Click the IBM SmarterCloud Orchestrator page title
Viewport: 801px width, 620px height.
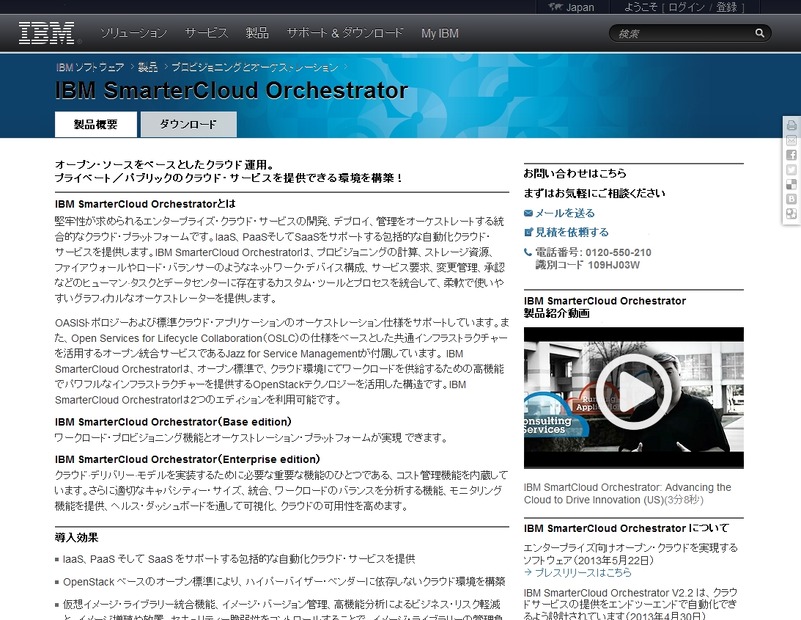click(x=231, y=90)
